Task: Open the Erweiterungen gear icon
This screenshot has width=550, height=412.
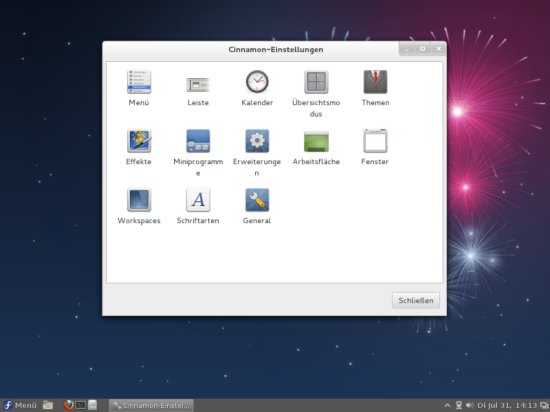Action: tap(257, 141)
